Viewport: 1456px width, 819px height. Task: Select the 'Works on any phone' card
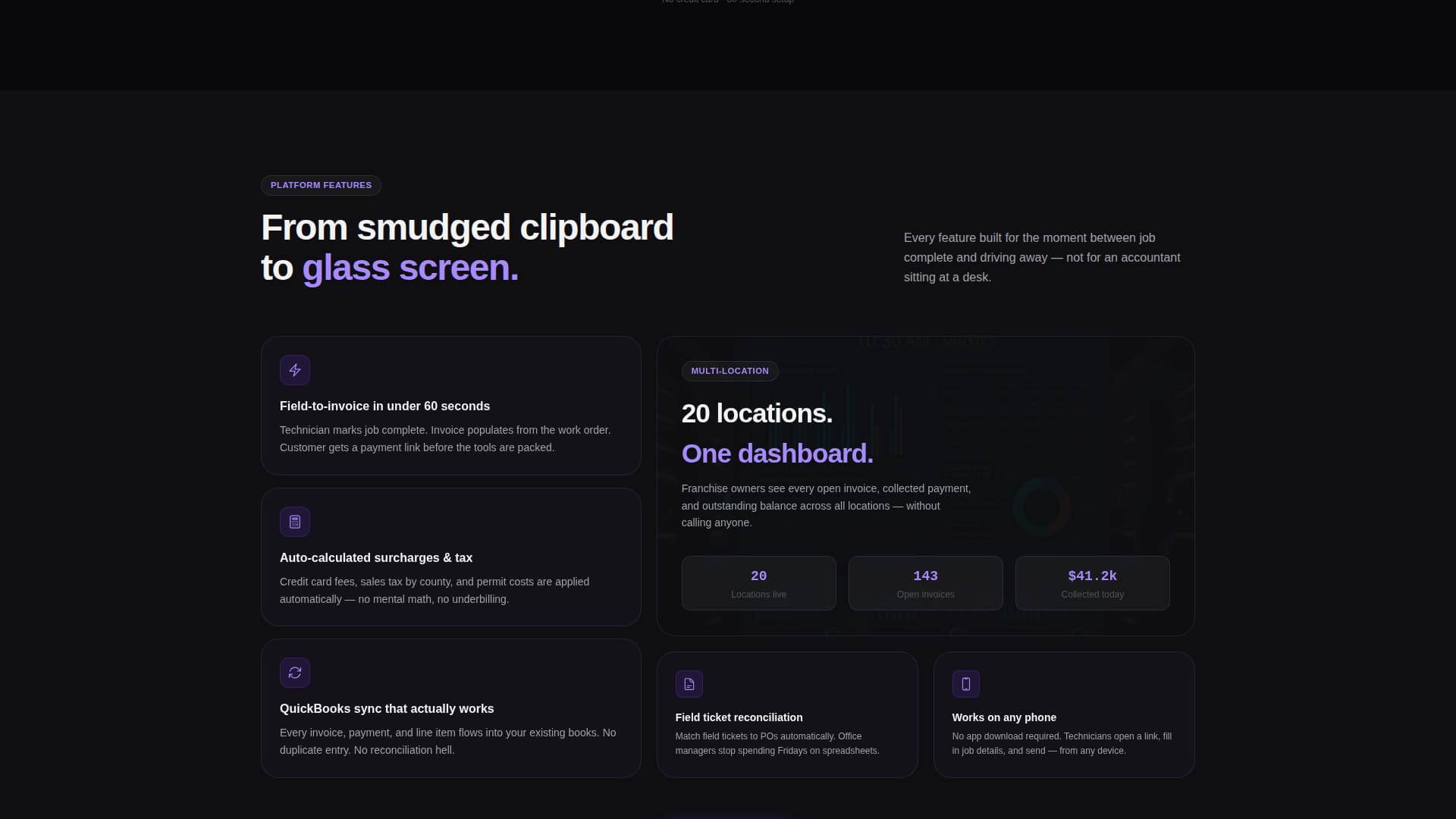1063,714
